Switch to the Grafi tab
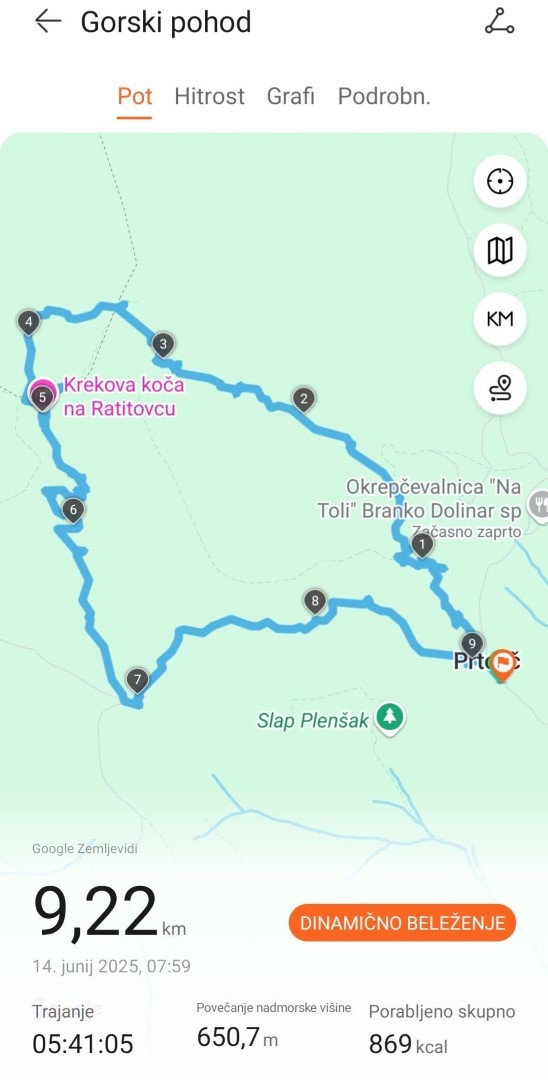This screenshot has height=1080, width=548. pyautogui.click(x=291, y=96)
